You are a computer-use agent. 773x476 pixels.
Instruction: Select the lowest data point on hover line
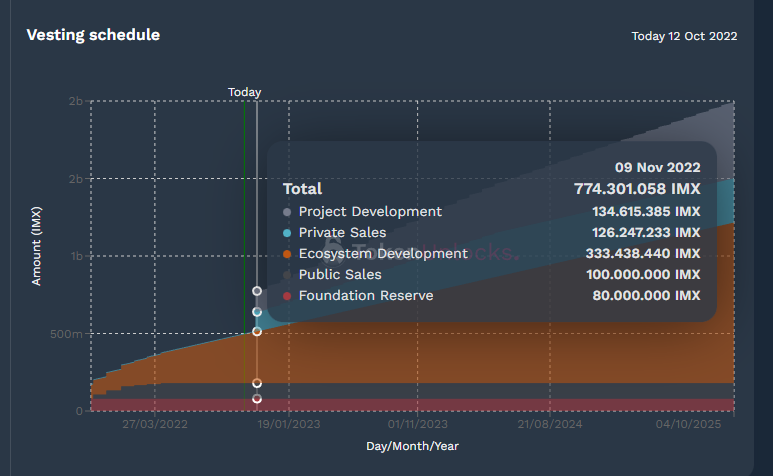(x=257, y=399)
